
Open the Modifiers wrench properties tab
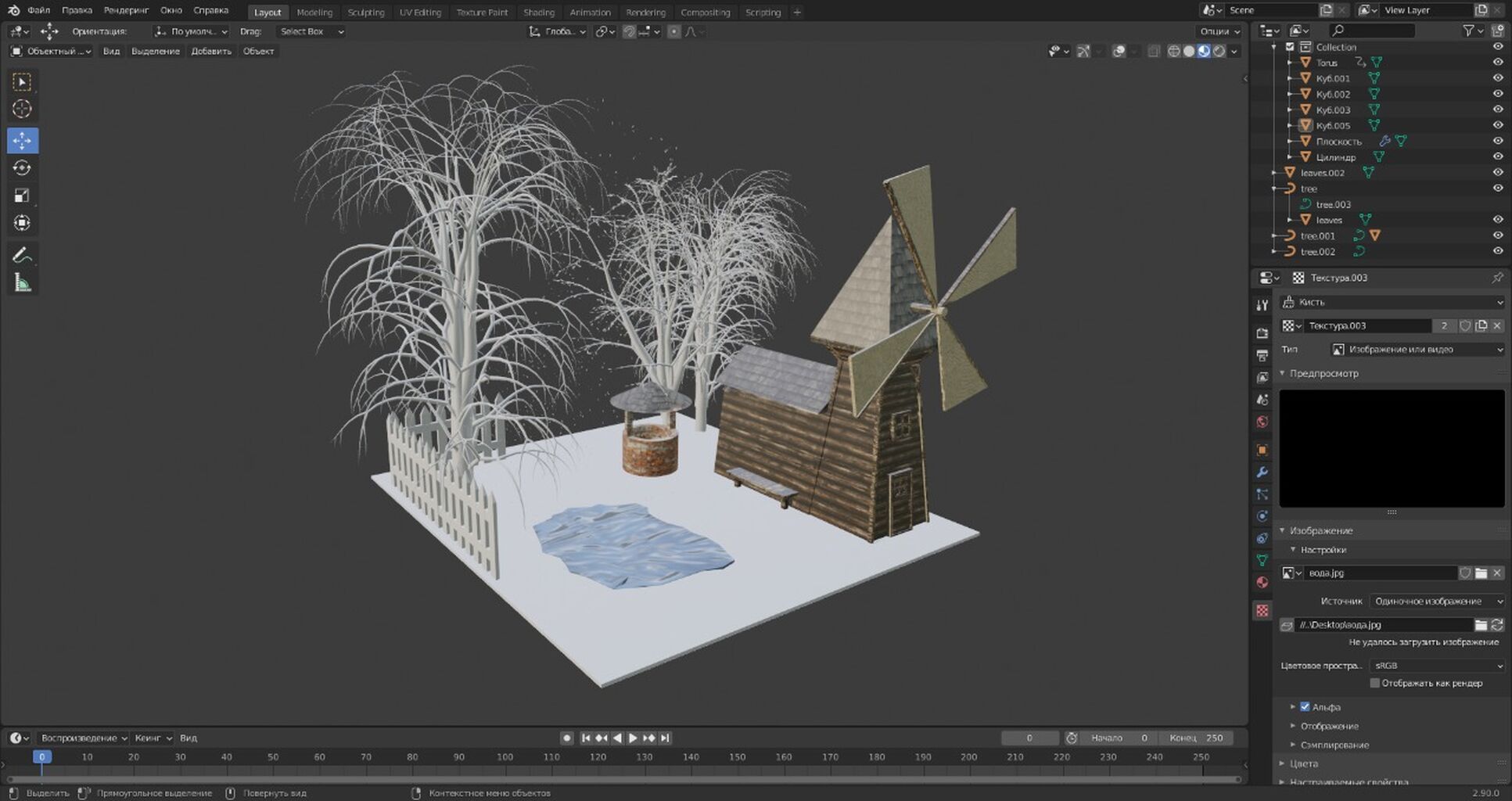1262,472
